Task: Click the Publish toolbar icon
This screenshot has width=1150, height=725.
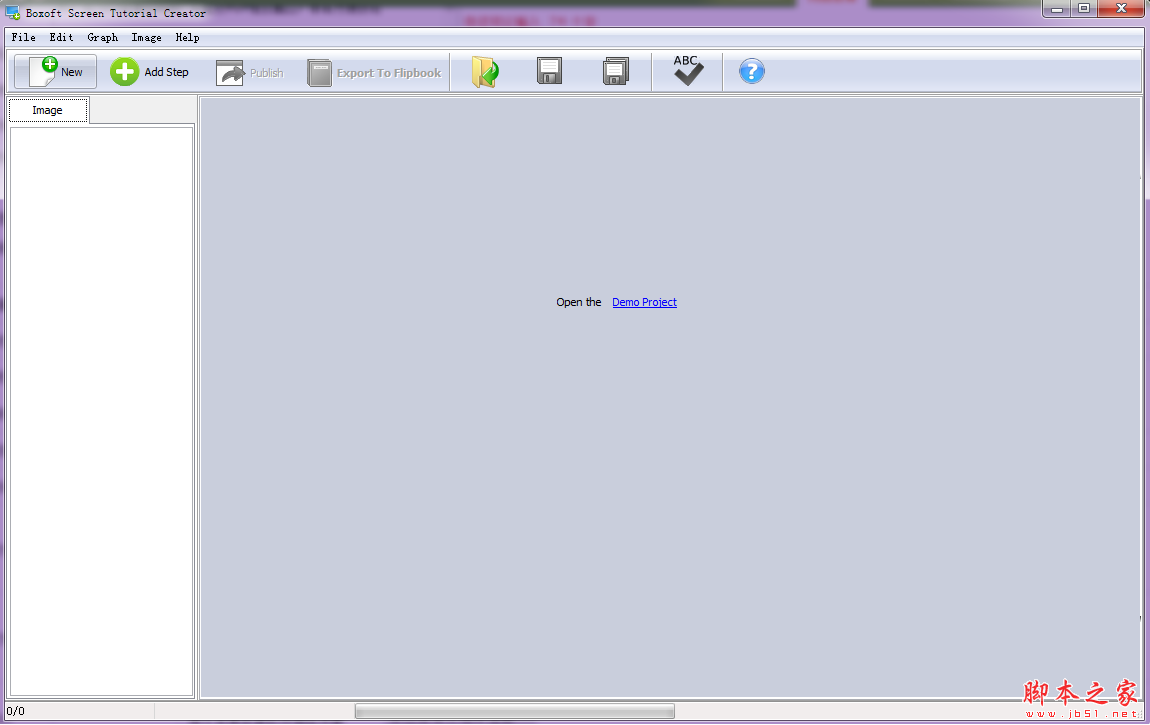Action: pos(249,71)
